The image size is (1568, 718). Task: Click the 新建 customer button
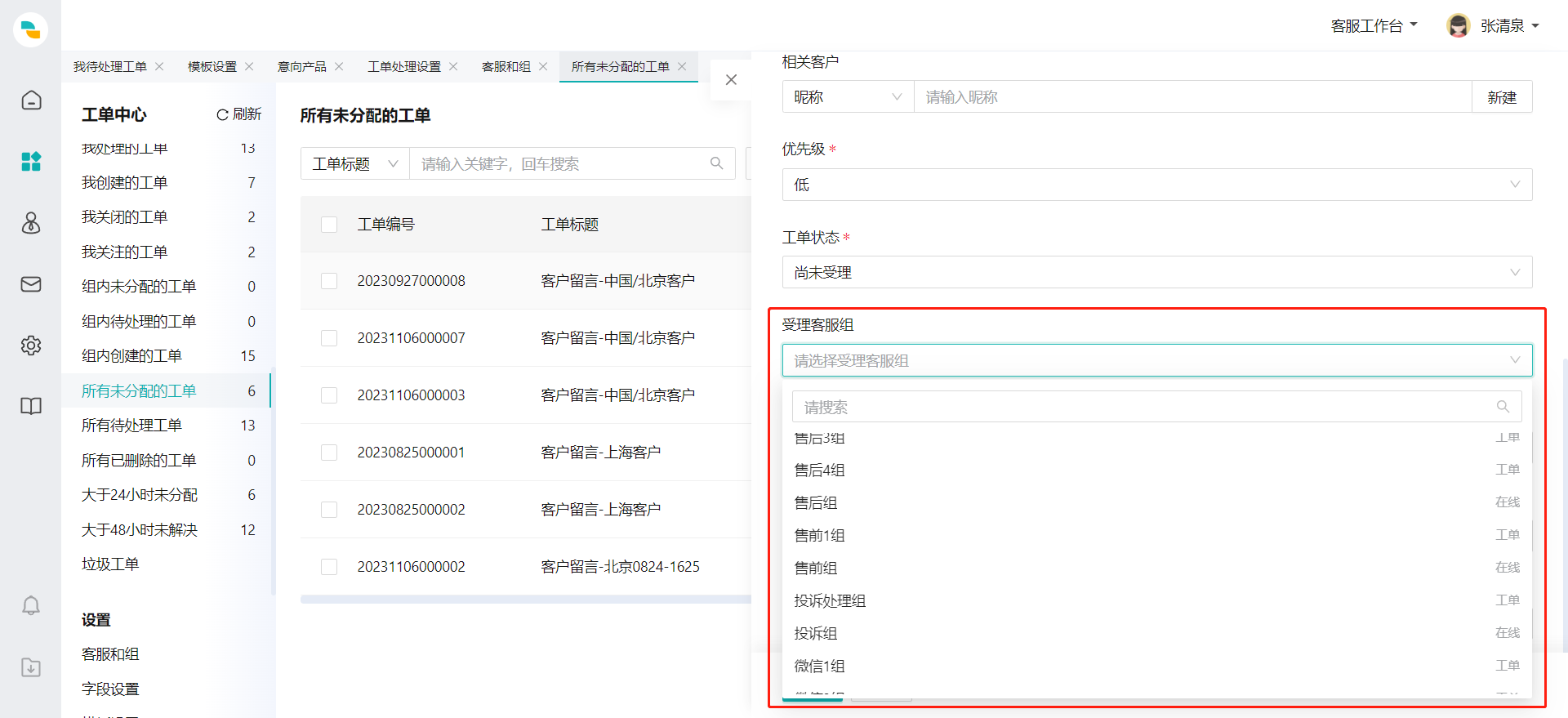(x=1502, y=96)
